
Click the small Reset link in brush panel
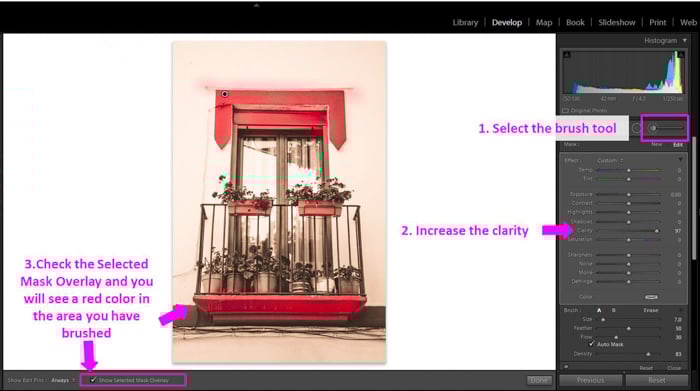point(646,368)
